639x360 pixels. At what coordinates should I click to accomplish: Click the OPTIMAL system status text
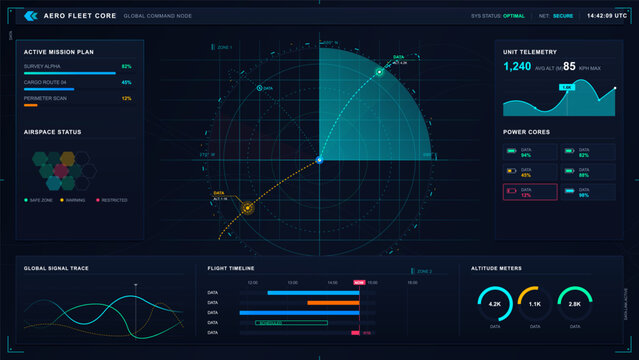point(513,16)
